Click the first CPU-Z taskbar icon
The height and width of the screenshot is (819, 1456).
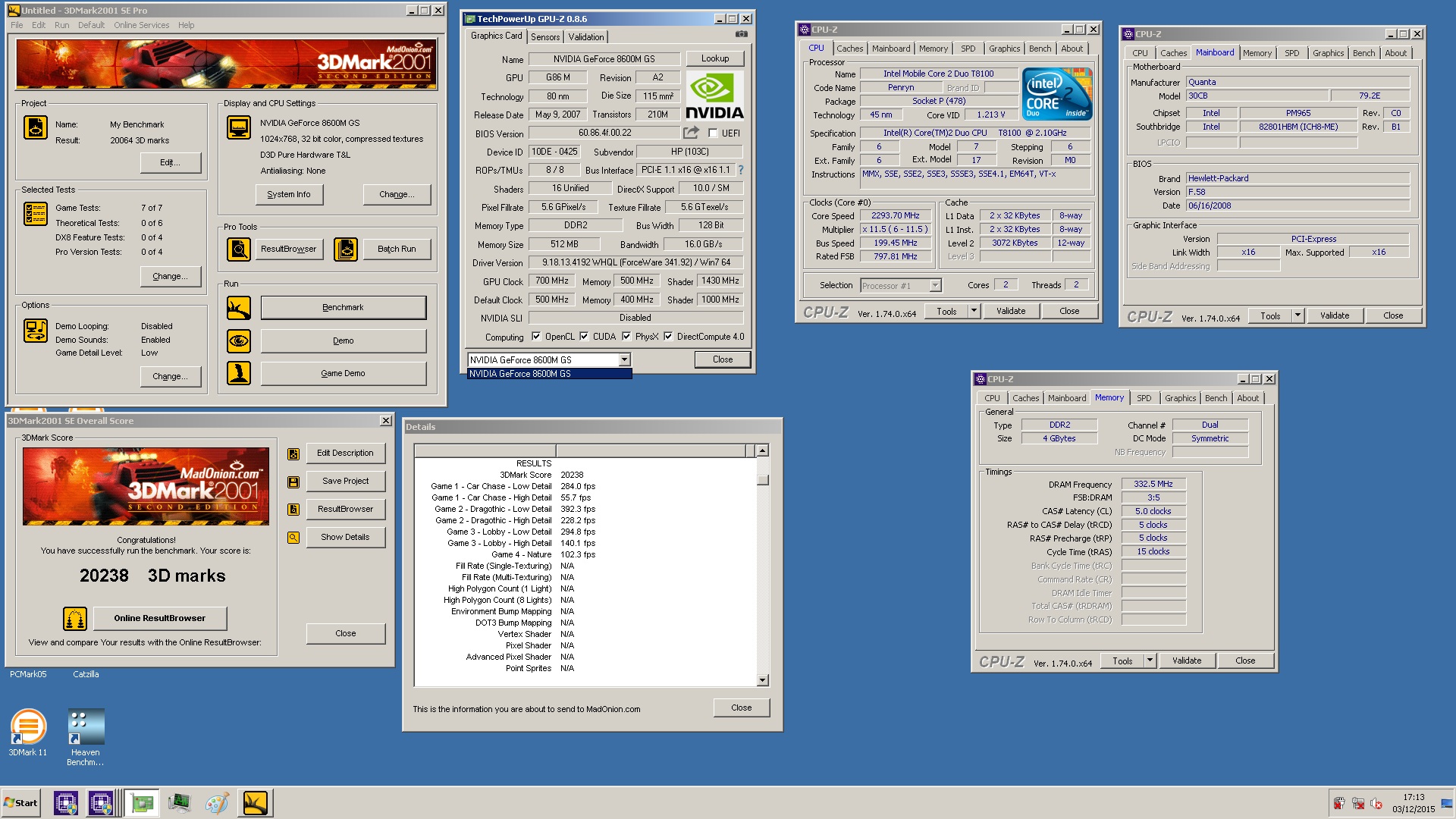[66, 803]
